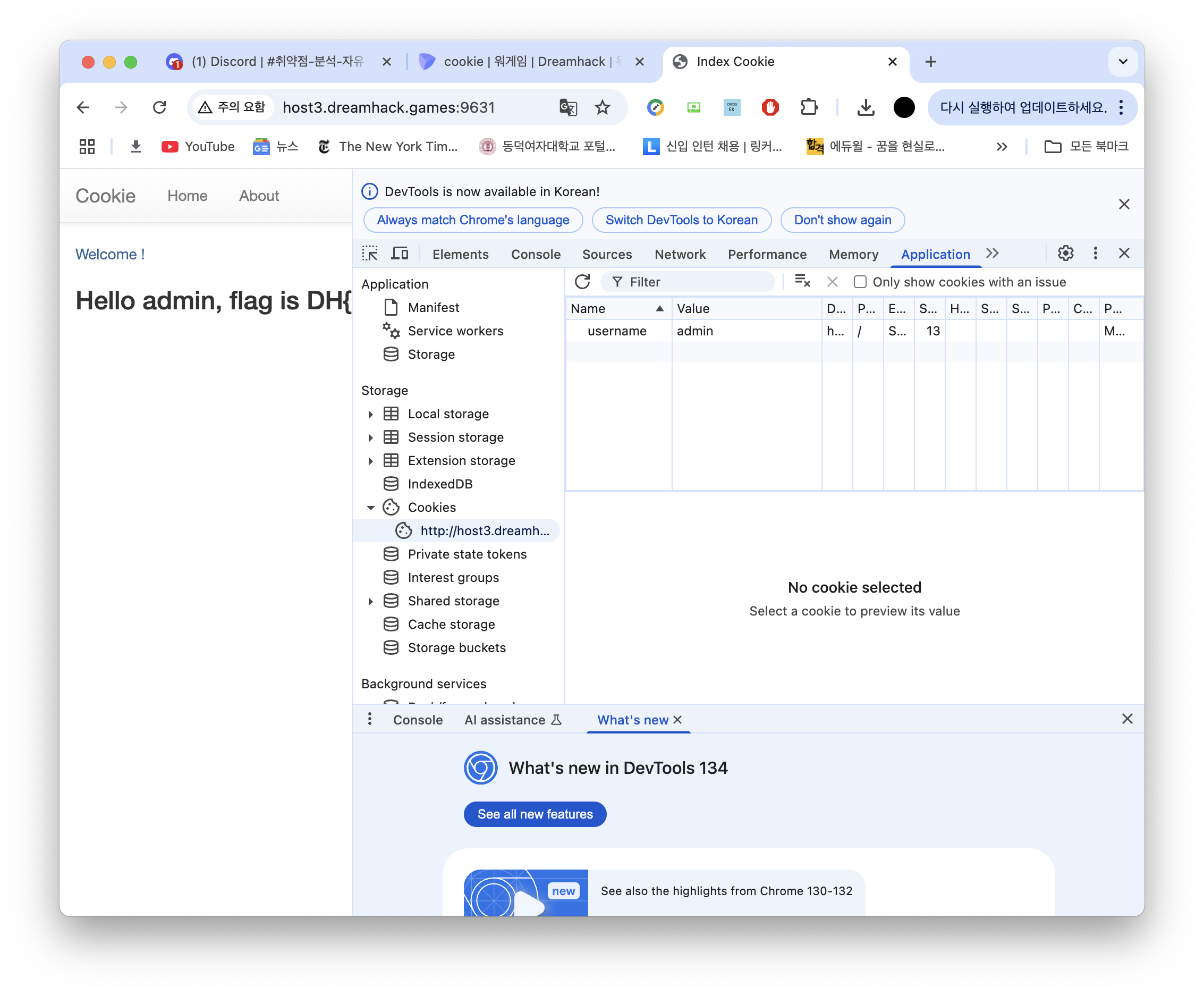The width and height of the screenshot is (1204, 995).
Task: Select the username cookie row
Action: 617,331
